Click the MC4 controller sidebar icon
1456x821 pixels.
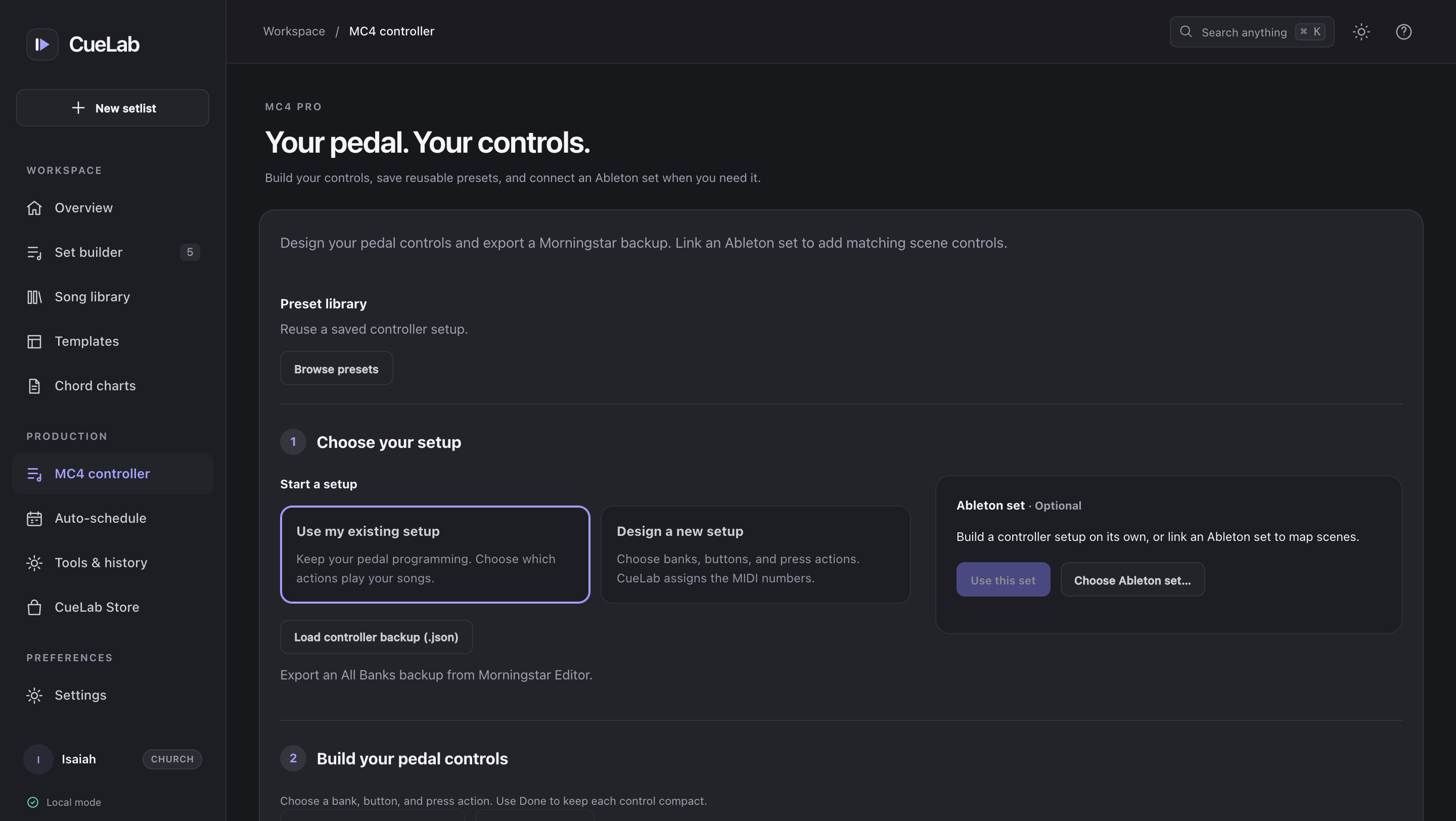tap(34, 474)
